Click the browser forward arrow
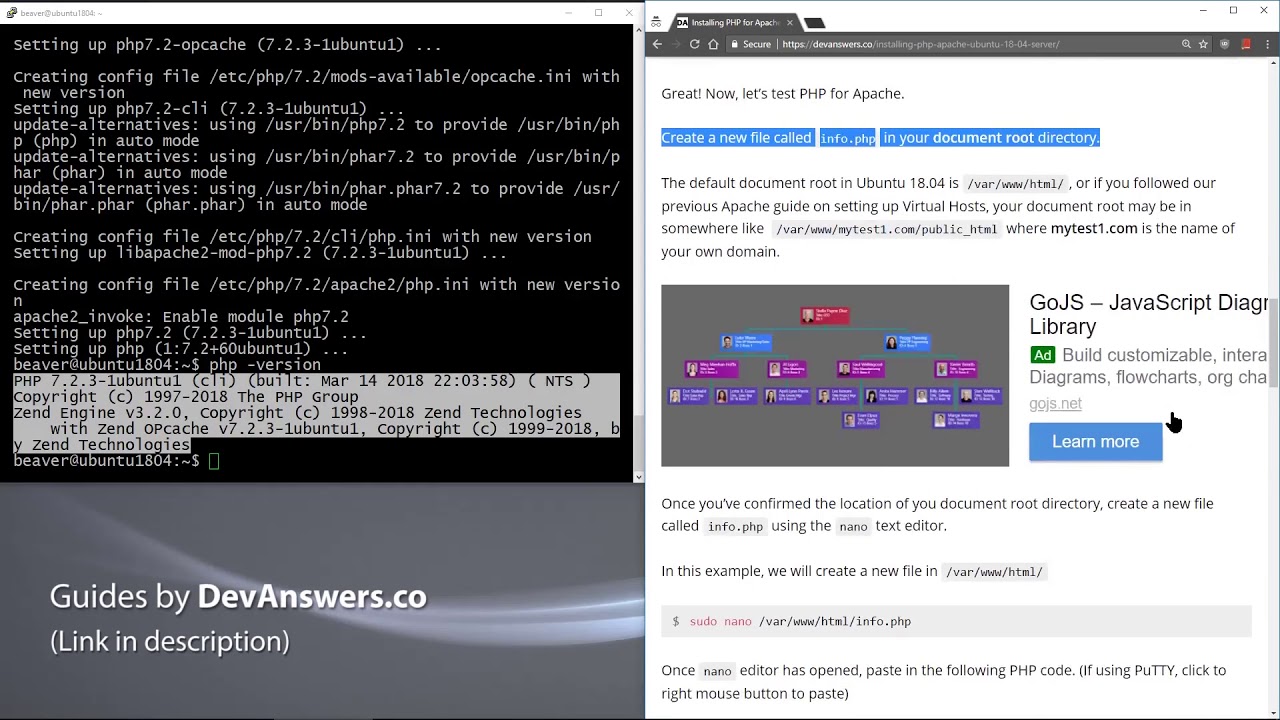 tap(676, 44)
